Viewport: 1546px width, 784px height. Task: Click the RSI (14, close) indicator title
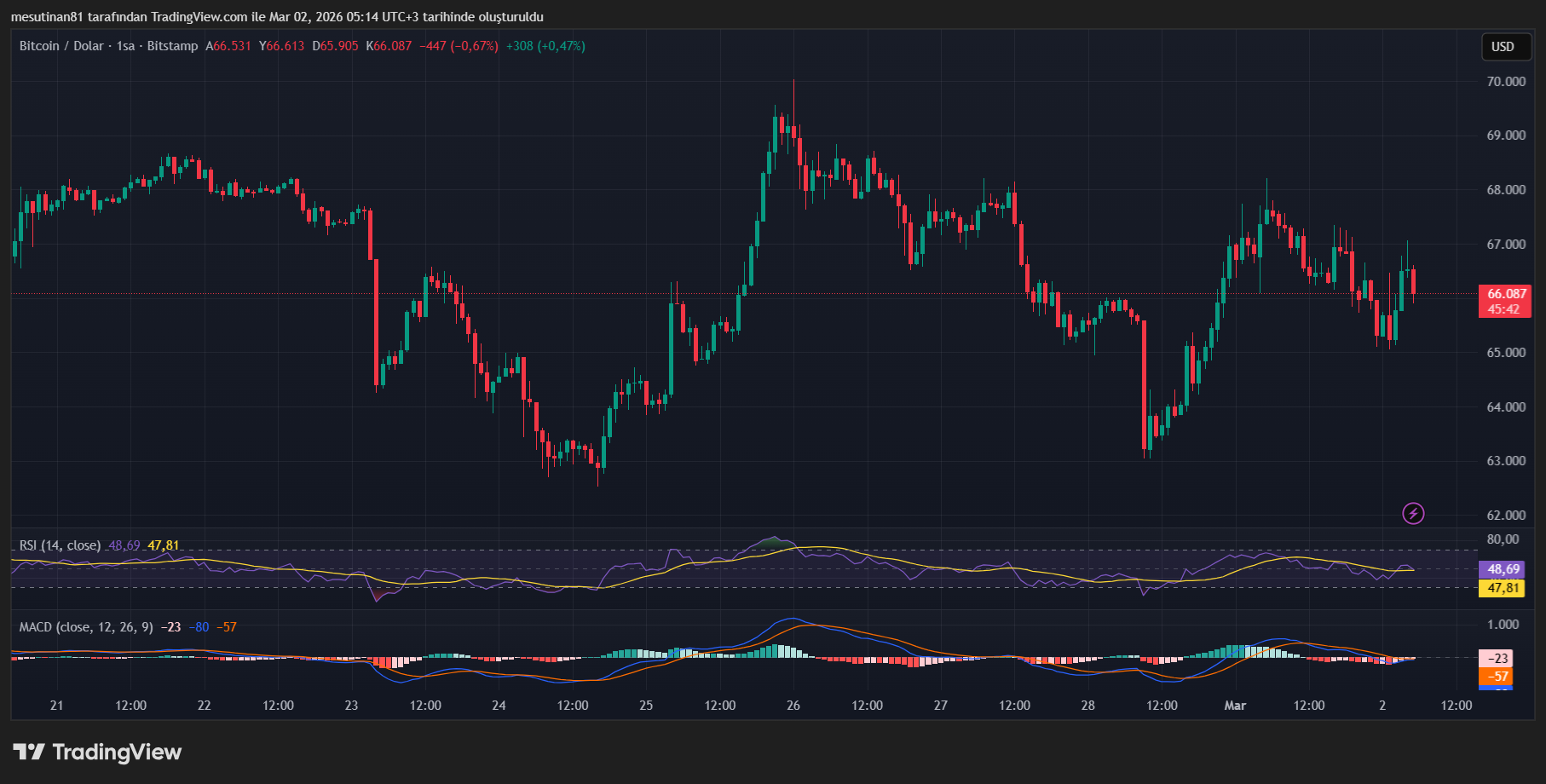point(60,545)
